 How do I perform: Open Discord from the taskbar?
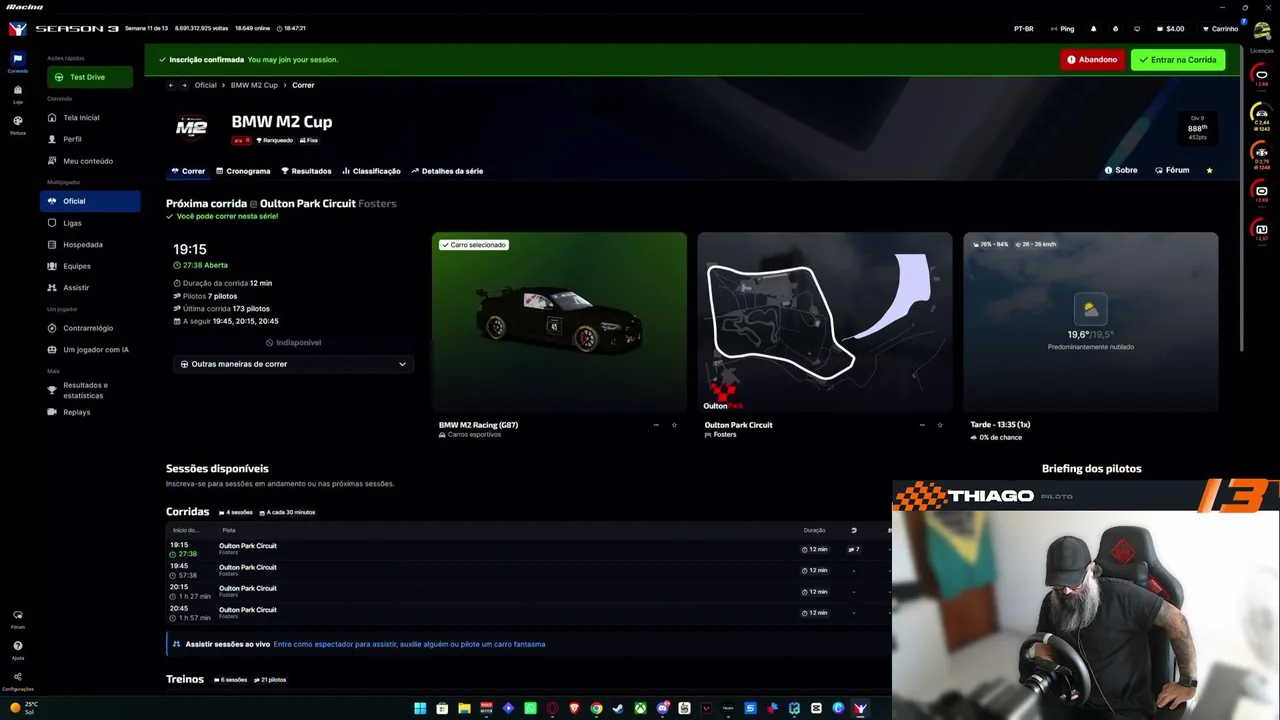click(x=662, y=708)
